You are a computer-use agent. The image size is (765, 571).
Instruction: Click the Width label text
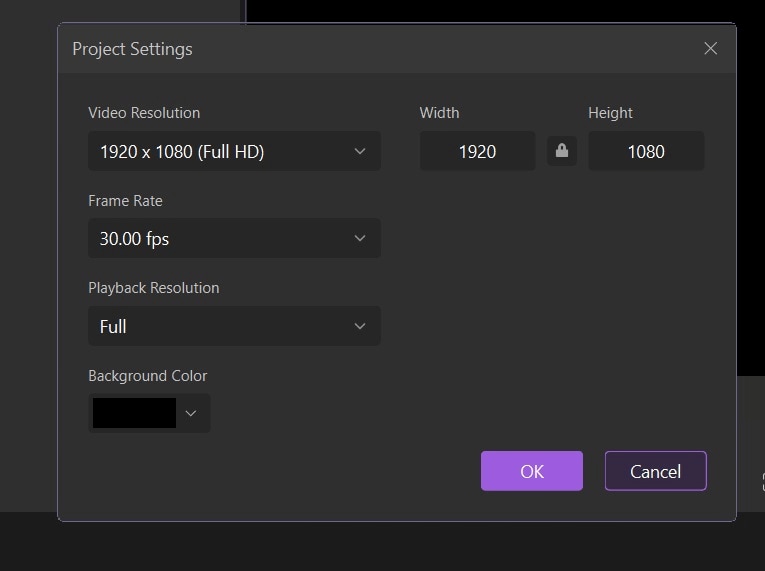439,113
